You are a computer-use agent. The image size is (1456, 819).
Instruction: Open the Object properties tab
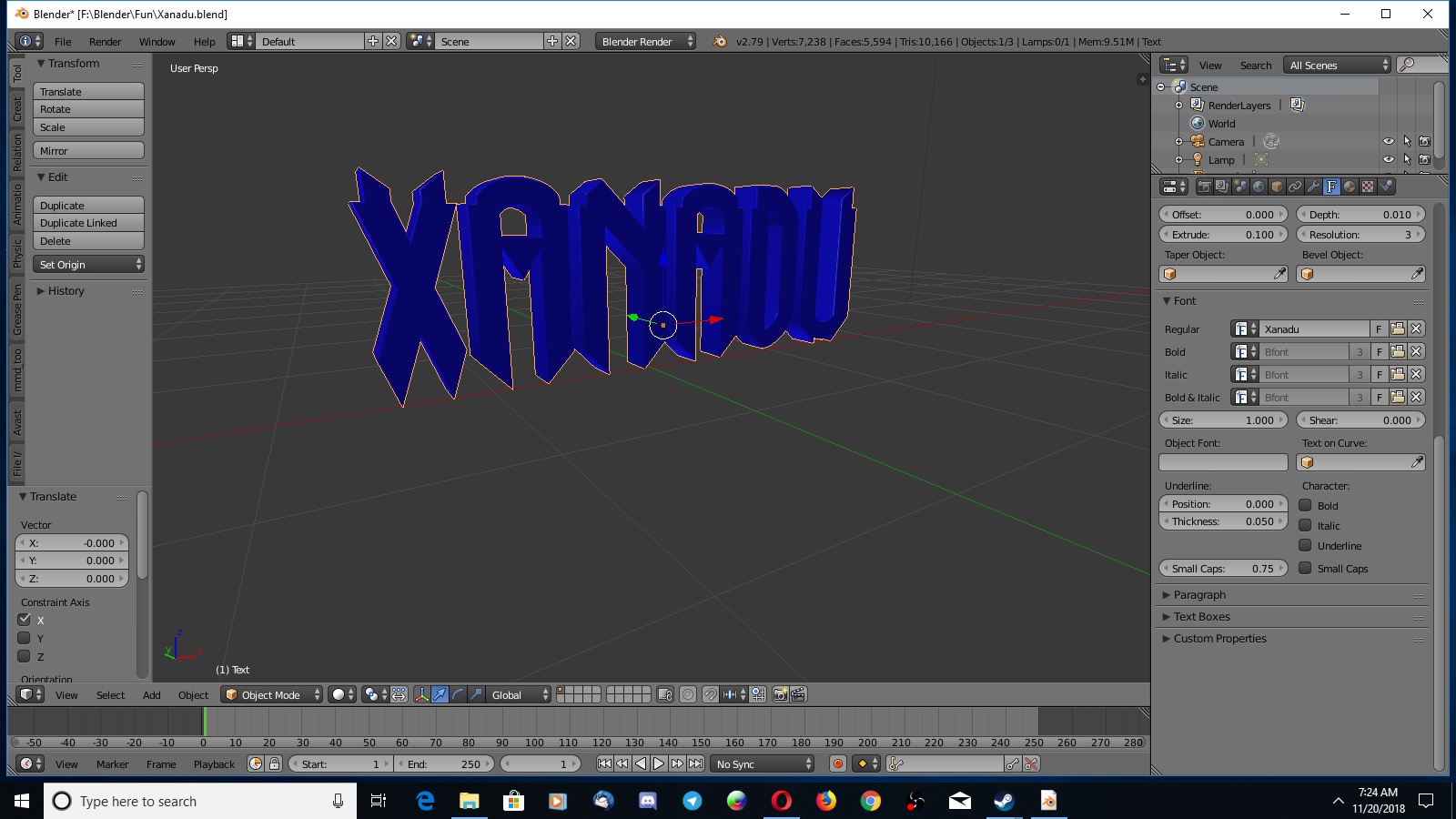1277,187
